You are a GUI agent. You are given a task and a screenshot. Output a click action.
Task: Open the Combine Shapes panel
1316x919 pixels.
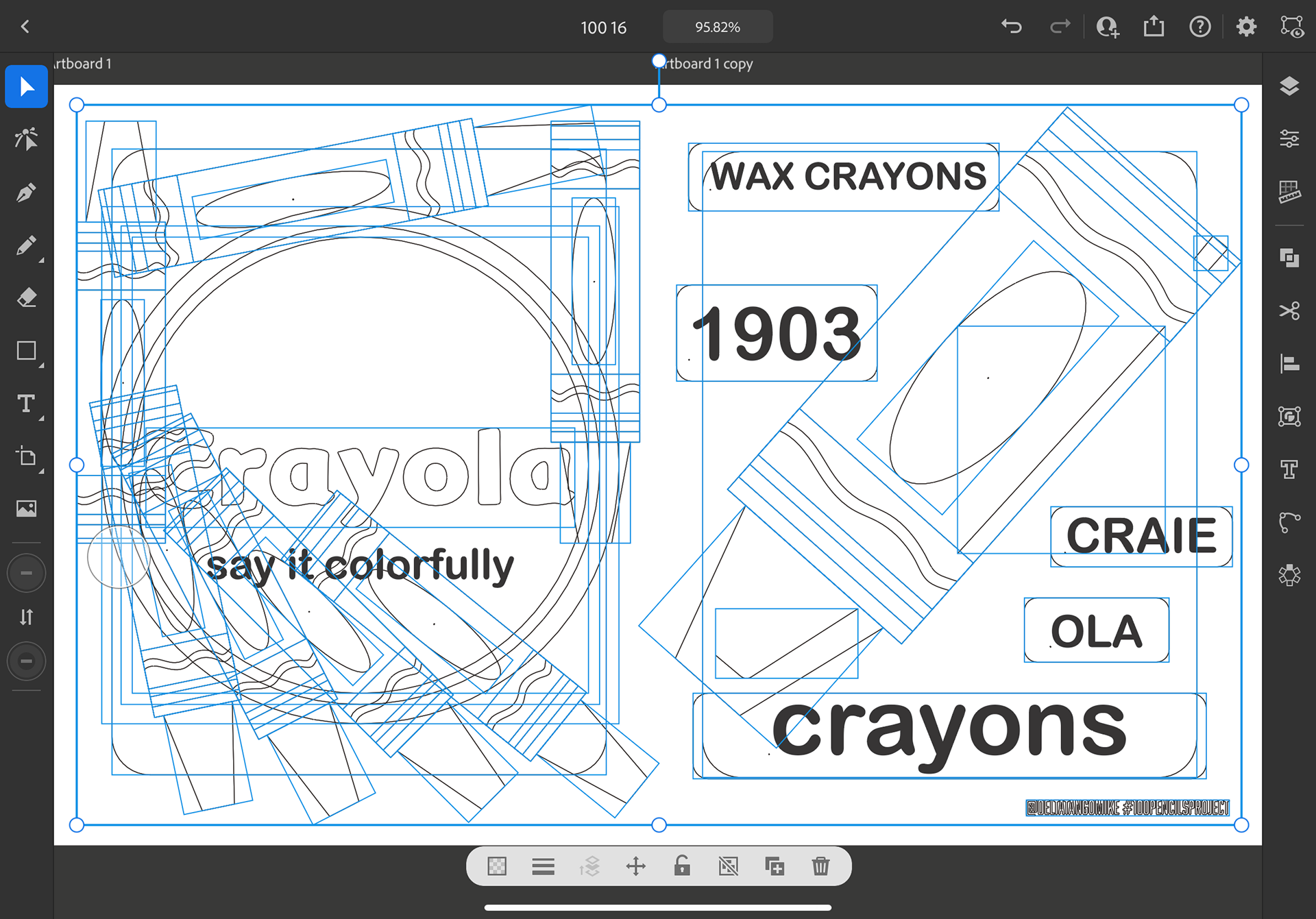tap(1289, 258)
